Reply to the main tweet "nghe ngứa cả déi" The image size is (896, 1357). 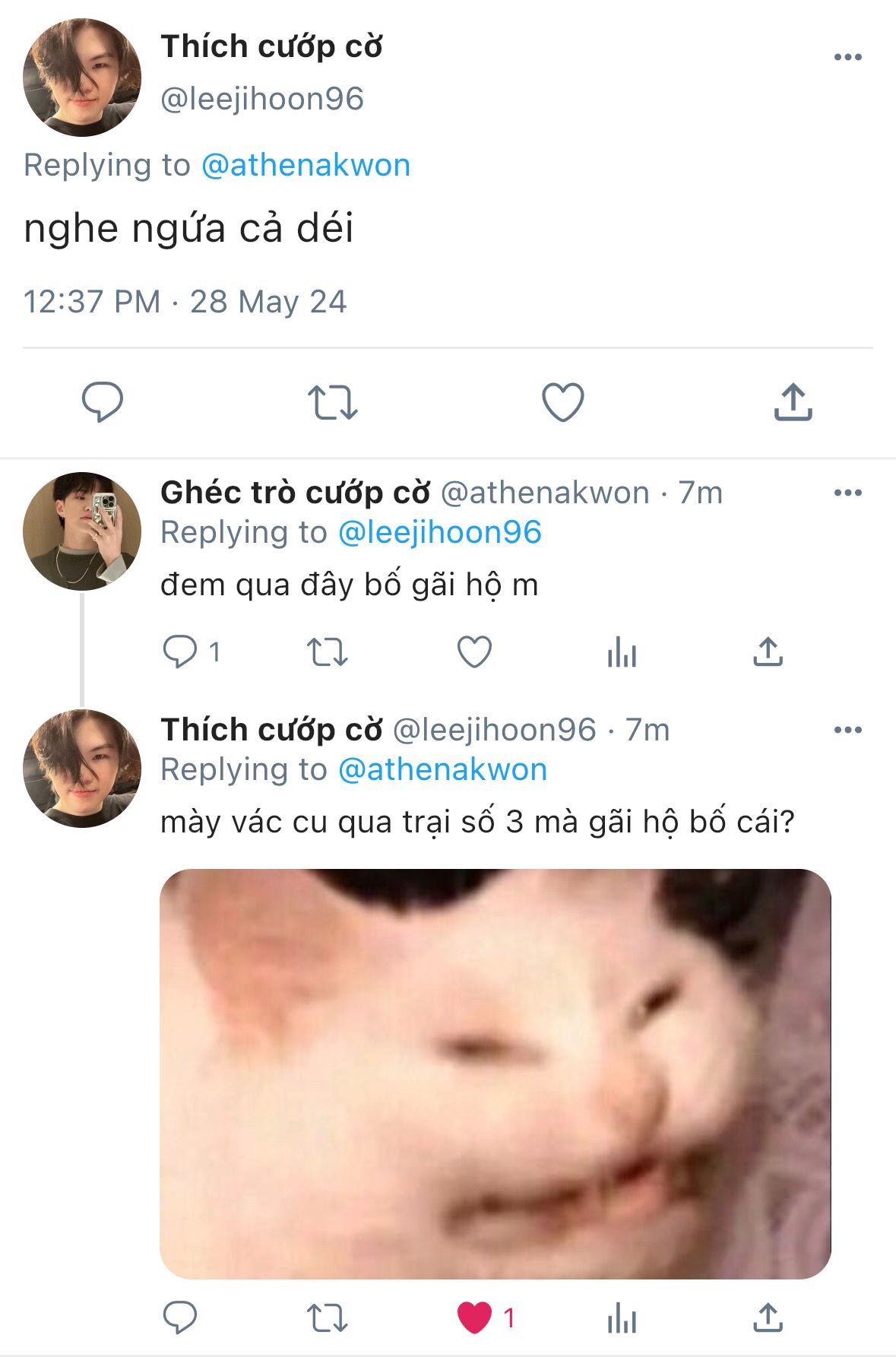103,401
